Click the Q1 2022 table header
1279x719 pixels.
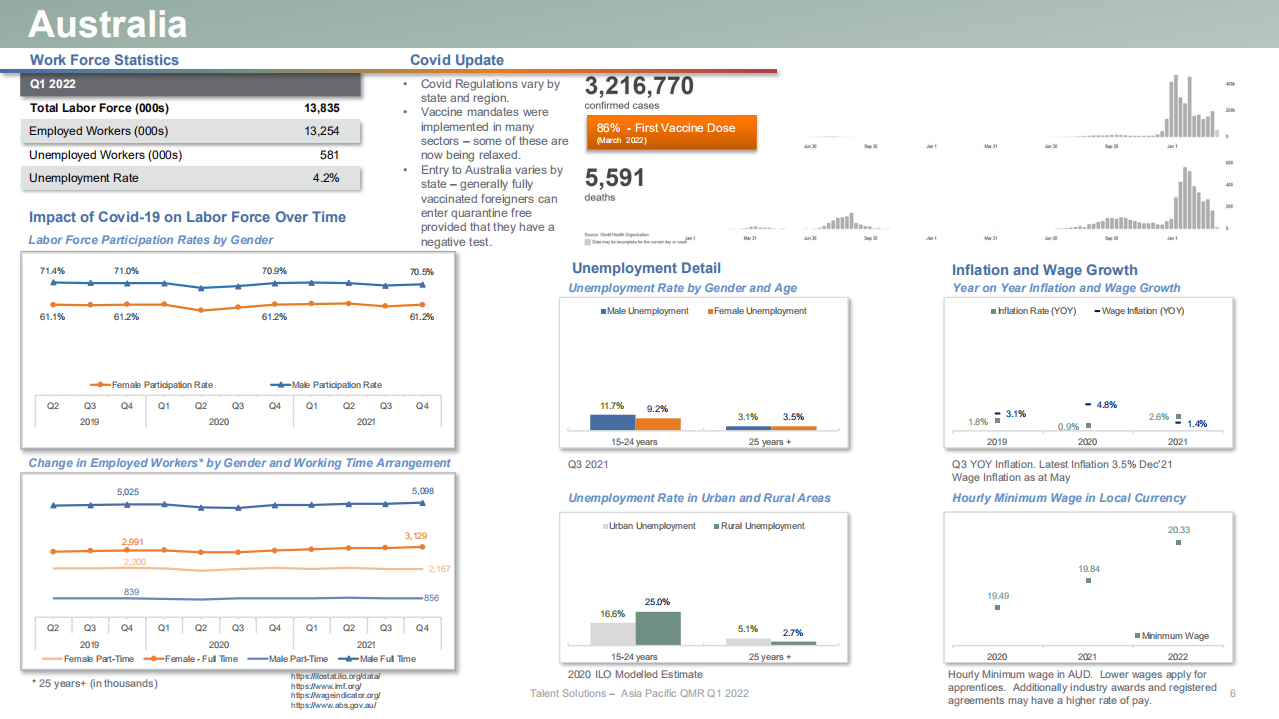click(190, 84)
